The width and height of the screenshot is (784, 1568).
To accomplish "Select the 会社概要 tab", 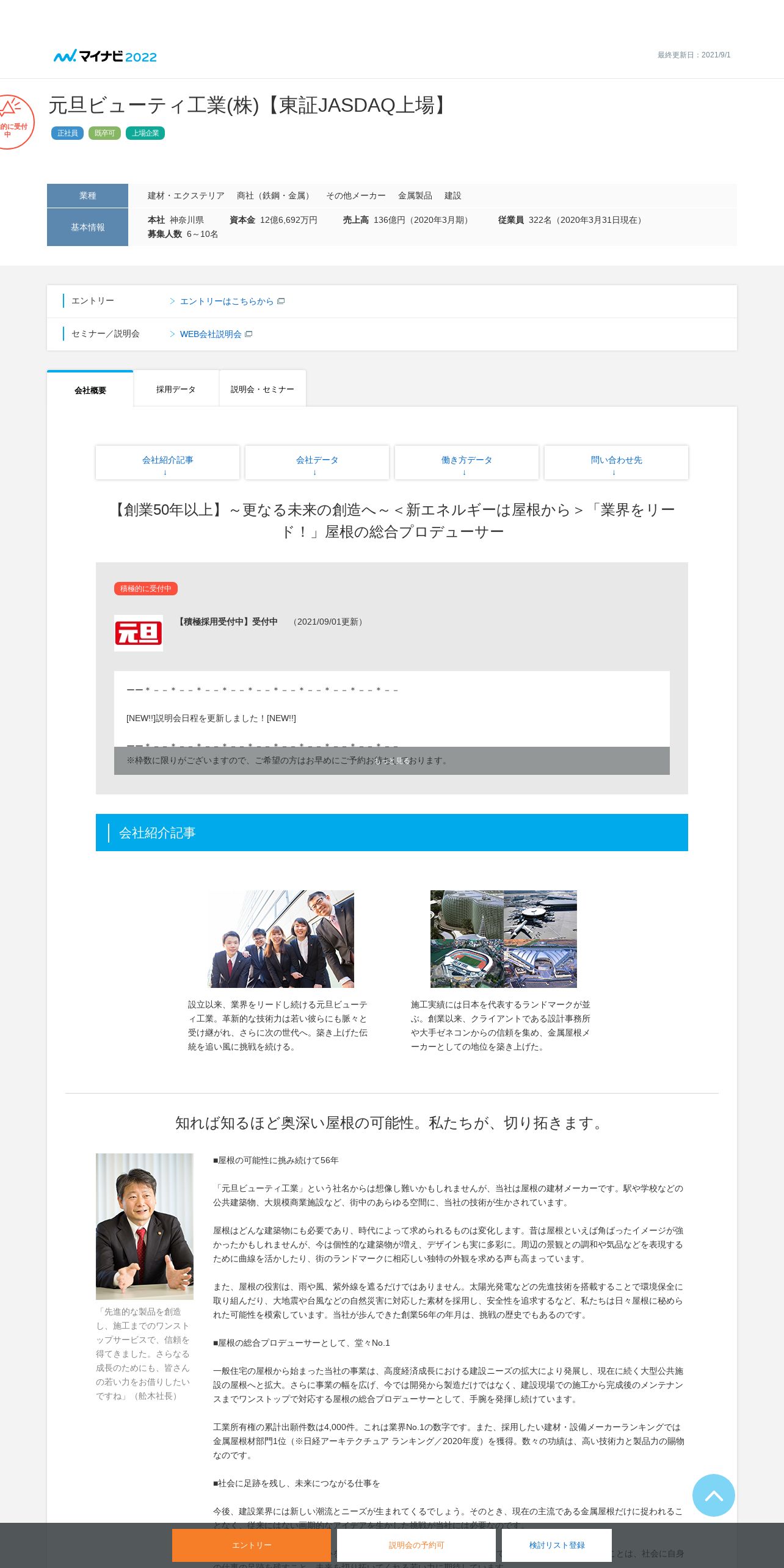I will coord(90,390).
